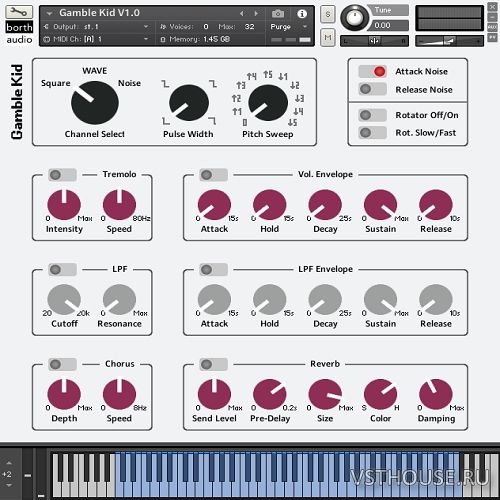This screenshot has height=500, width=500.
Task: Enable the Vol. Envelope section switch
Action: tap(213, 175)
